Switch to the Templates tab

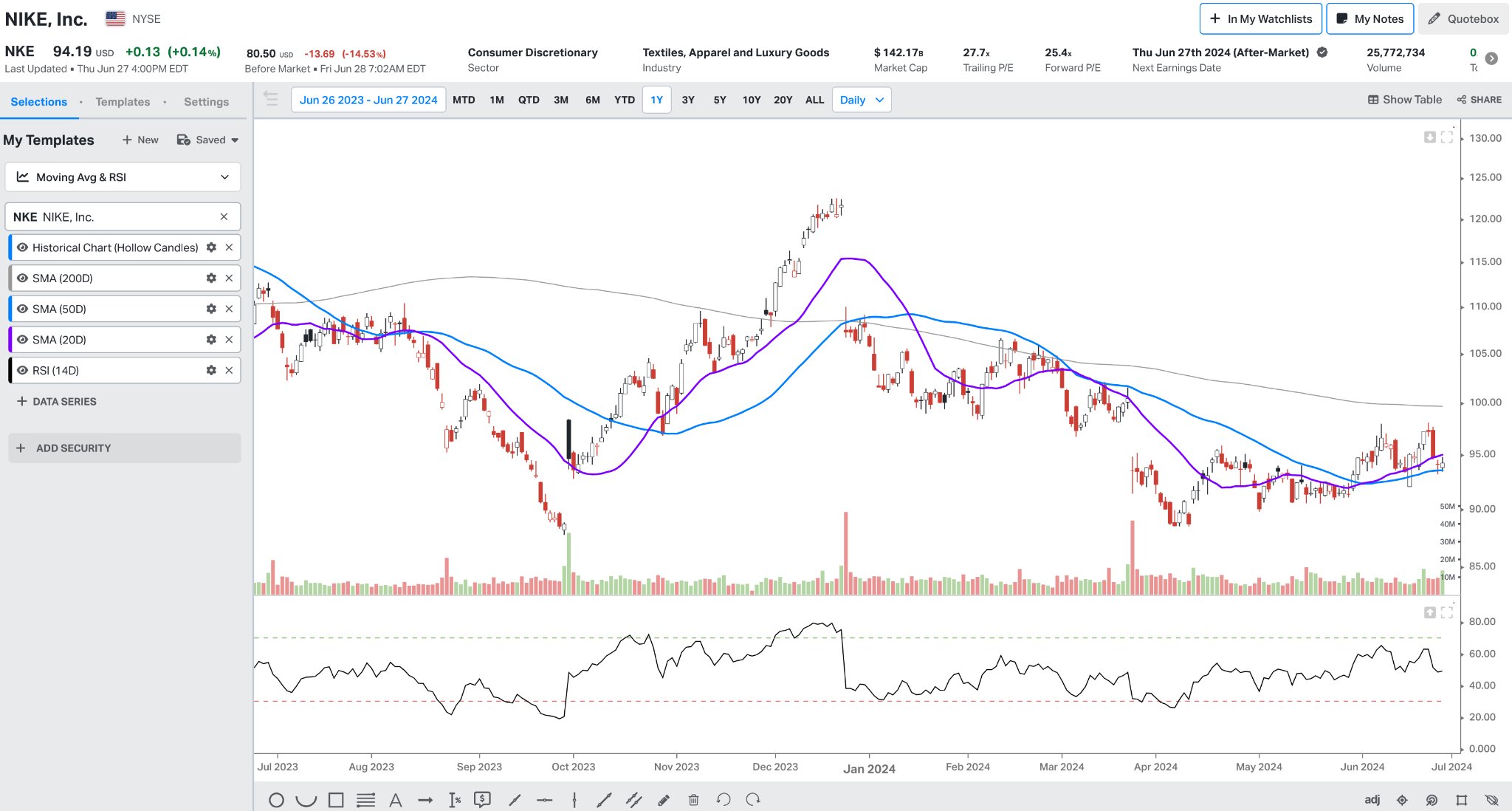tap(123, 102)
